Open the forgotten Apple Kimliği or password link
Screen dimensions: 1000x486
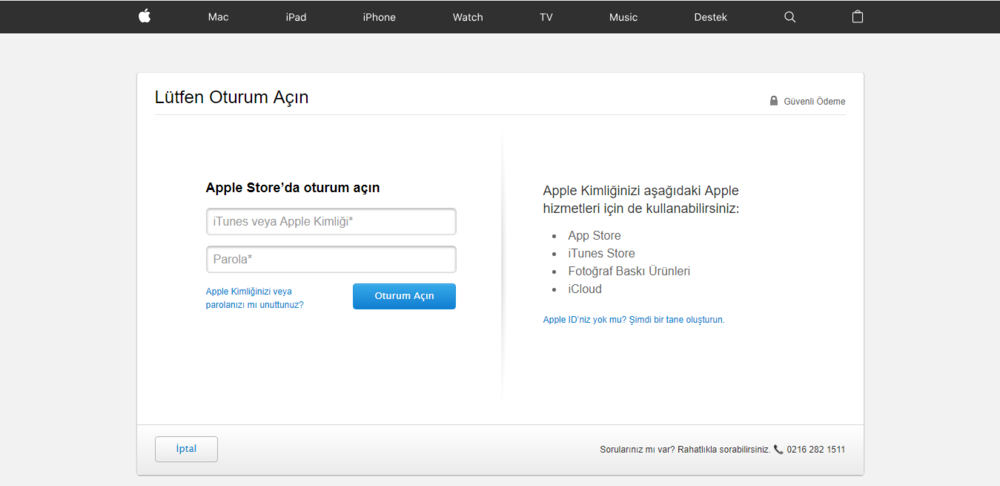(254, 298)
